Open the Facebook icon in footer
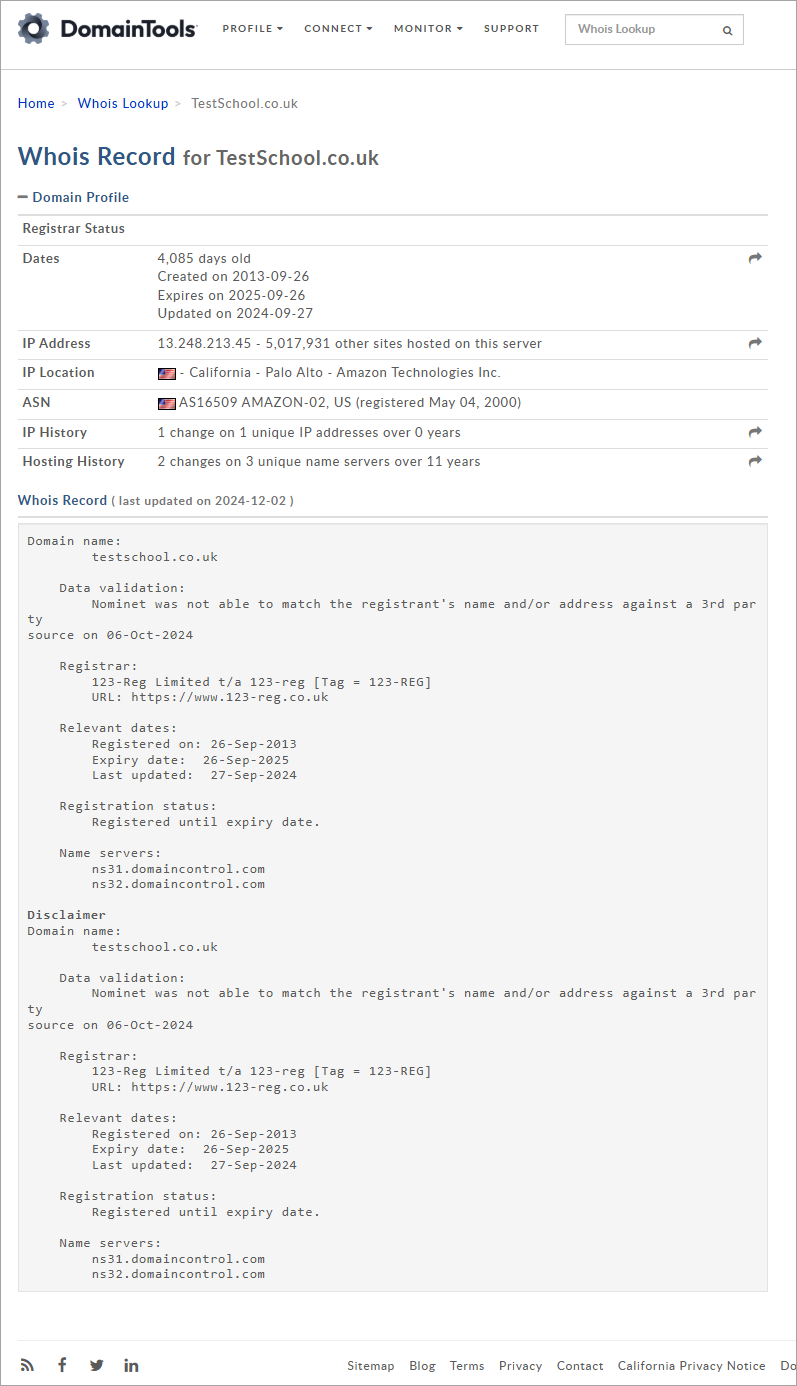 click(x=62, y=1365)
